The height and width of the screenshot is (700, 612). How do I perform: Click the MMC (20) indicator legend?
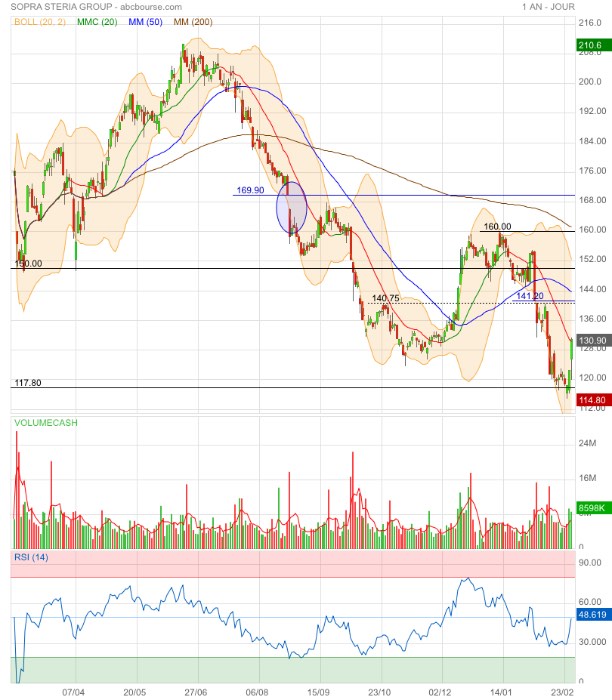(x=97, y=21)
